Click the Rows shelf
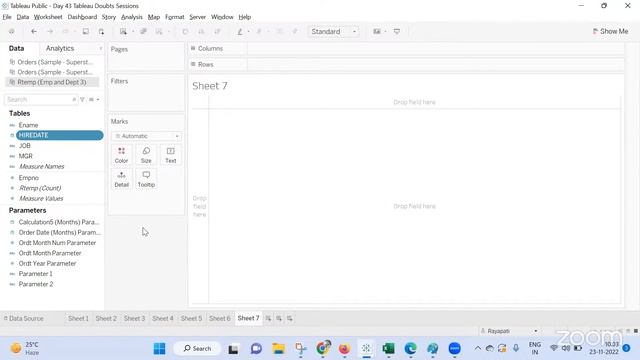640x360 pixels. 407,64
